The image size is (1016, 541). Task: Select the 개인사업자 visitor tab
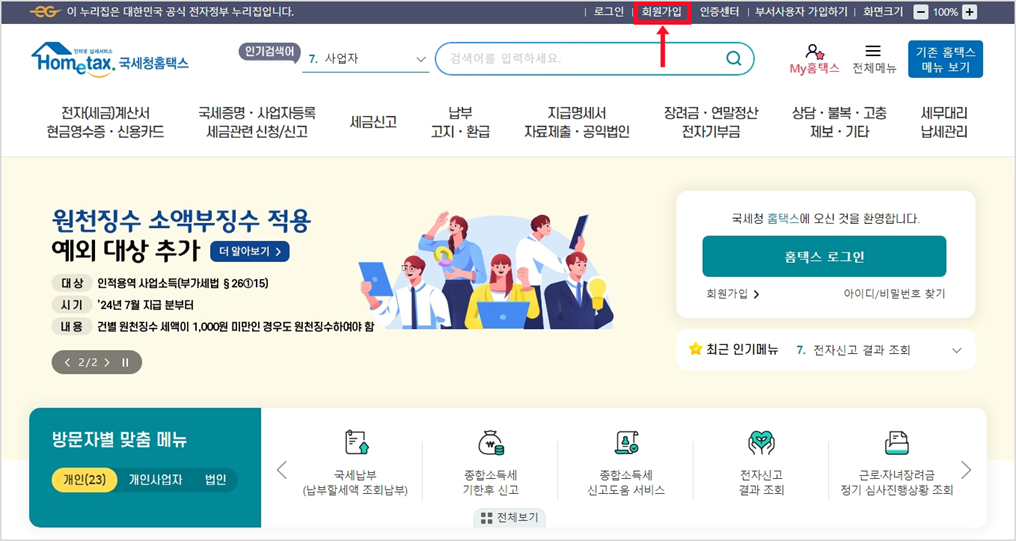point(156,480)
